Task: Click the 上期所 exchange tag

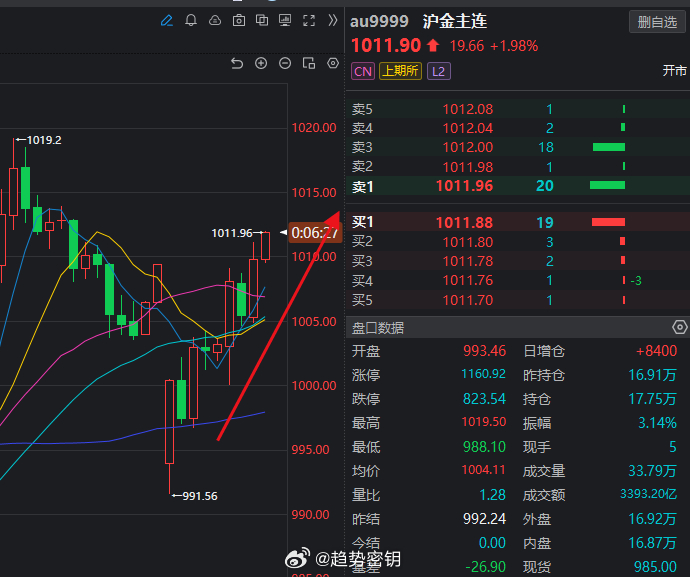Action: coord(400,71)
